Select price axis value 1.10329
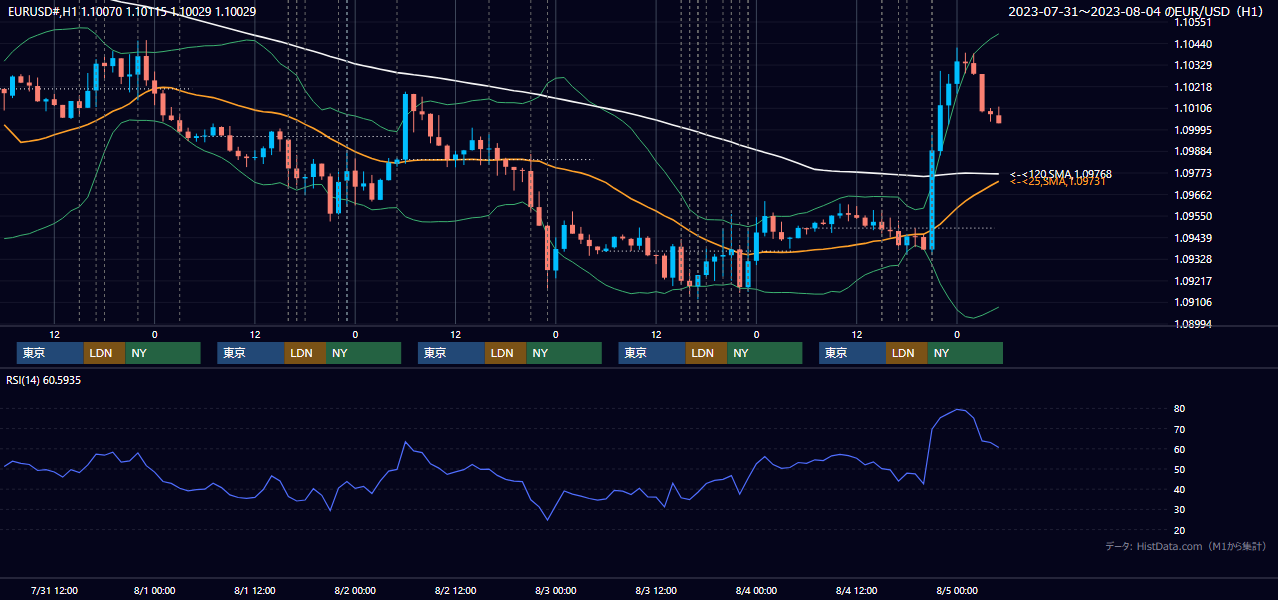Image resolution: width=1278 pixels, height=600 pixels. 1193,65
